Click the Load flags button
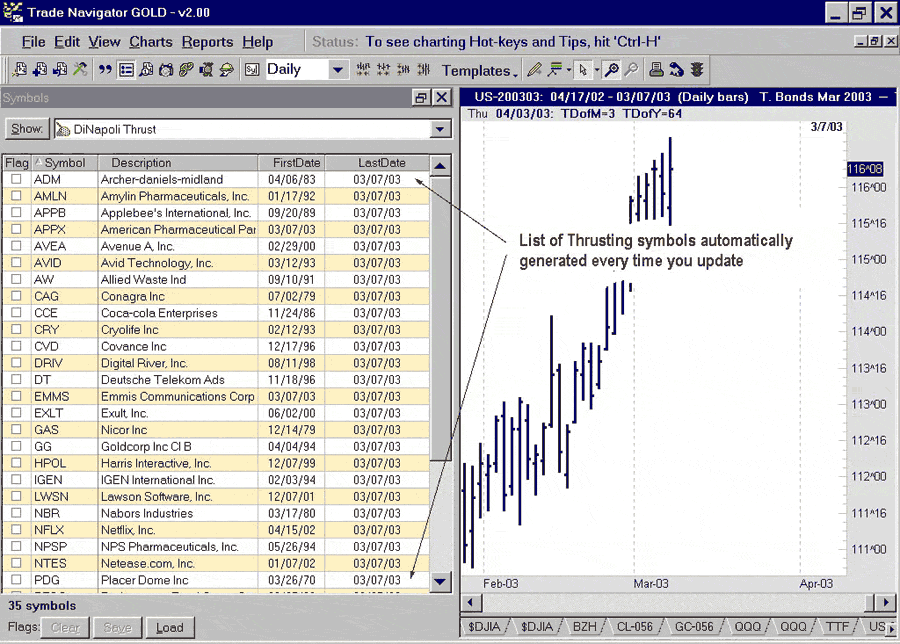 point(170,628)
